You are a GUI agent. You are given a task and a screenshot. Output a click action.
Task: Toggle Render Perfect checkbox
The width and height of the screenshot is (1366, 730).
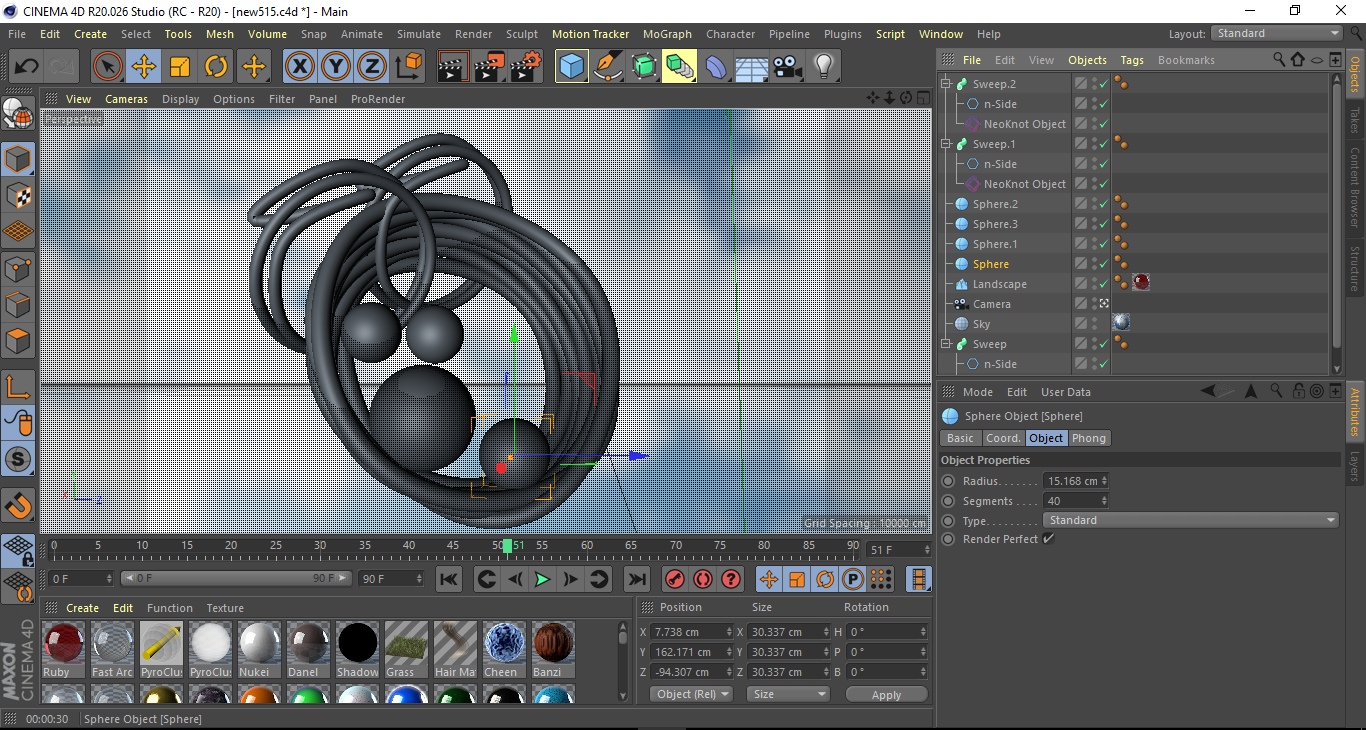pyautogui.click(x=1048, y=539)
